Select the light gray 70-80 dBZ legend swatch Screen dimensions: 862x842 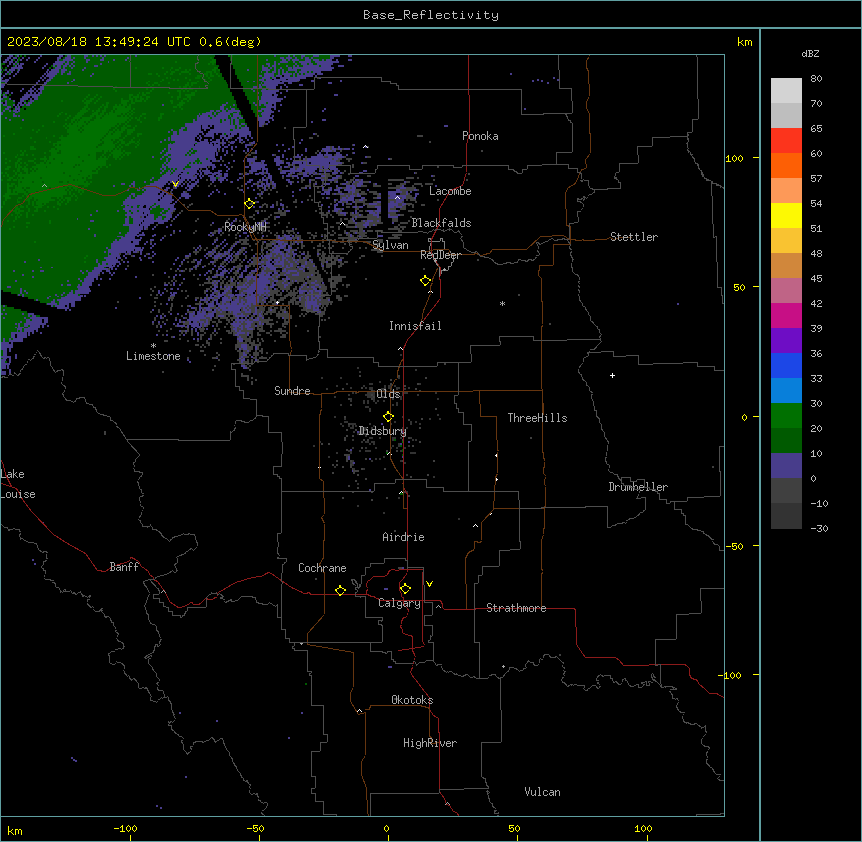tap(786, 91)
